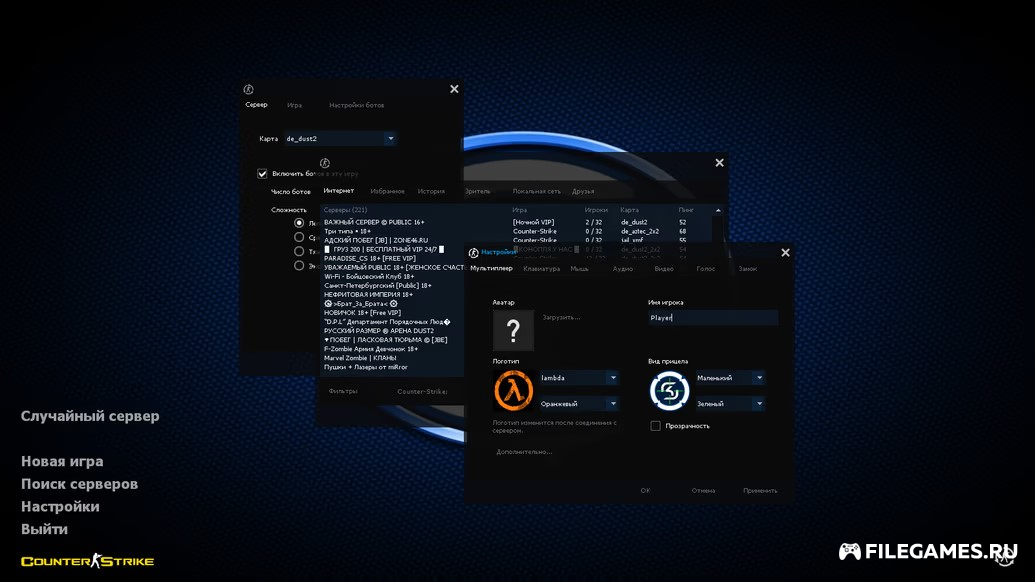Select server 'Пушки + Лазеры от miRror'
1035x582 pixels.
pyautogui.click(x=366, y=367)
